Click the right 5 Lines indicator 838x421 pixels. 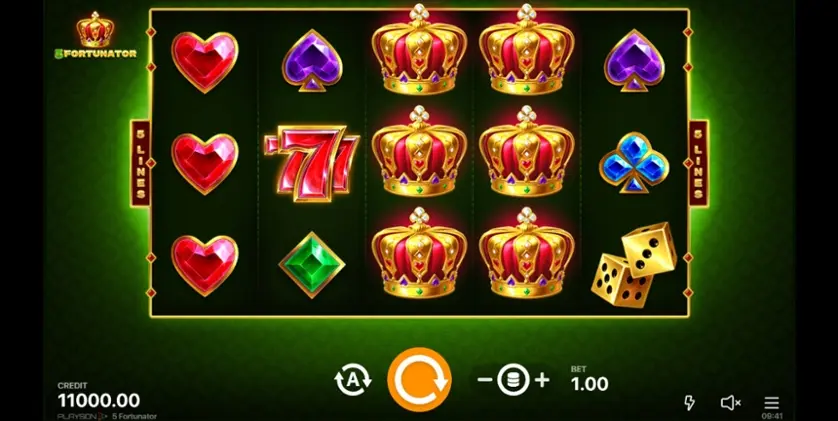point(699,163)
